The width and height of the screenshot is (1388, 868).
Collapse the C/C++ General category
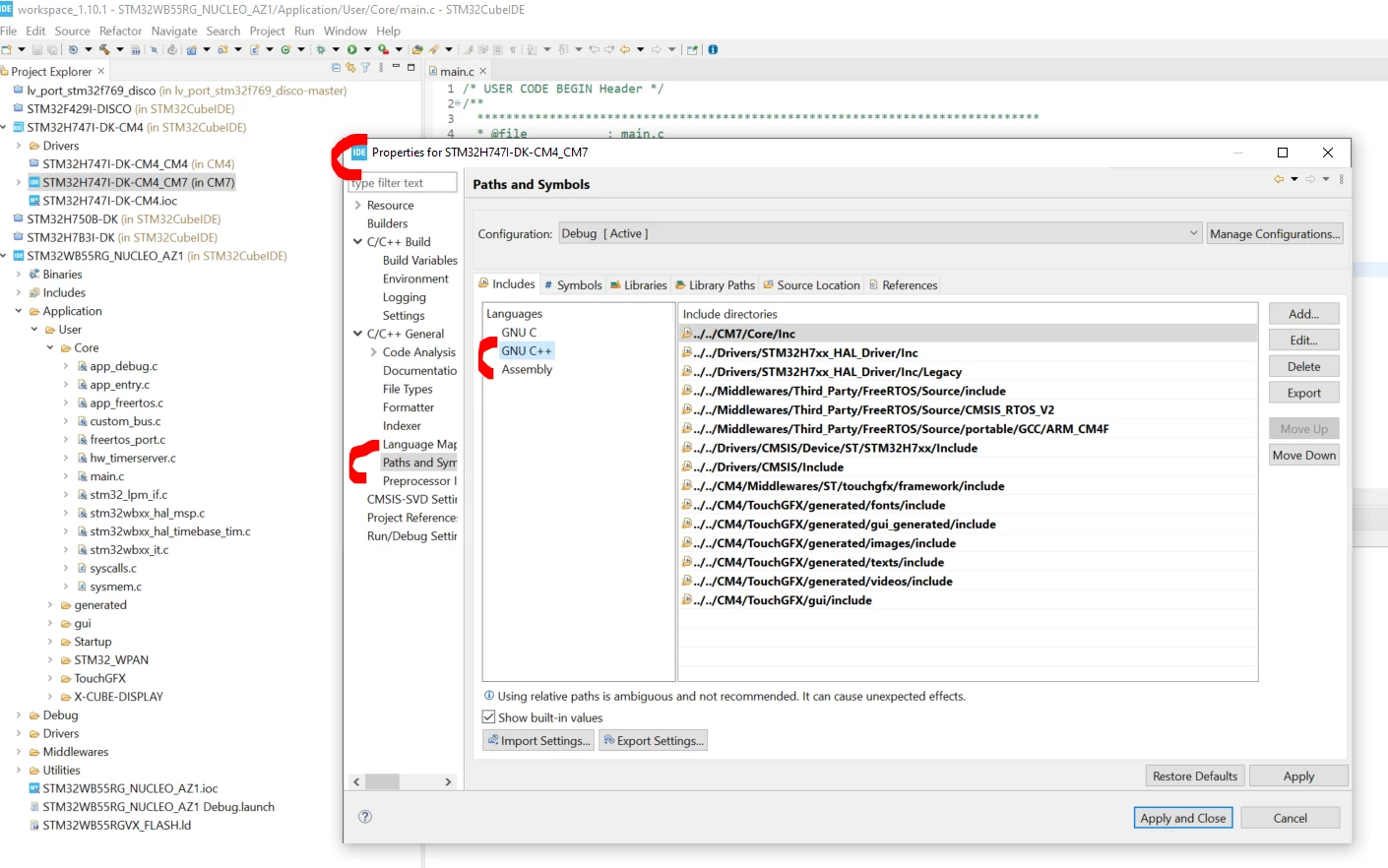coord(358,335)
